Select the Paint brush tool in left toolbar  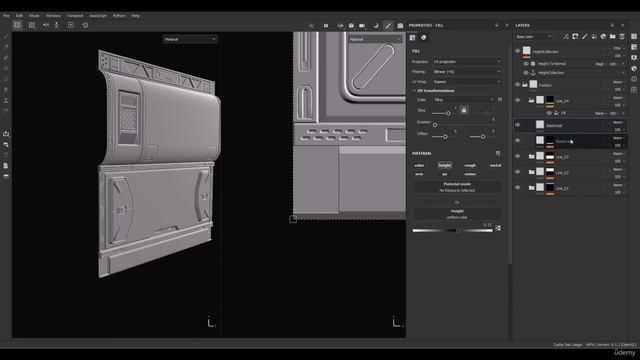[x=6, y=36]
